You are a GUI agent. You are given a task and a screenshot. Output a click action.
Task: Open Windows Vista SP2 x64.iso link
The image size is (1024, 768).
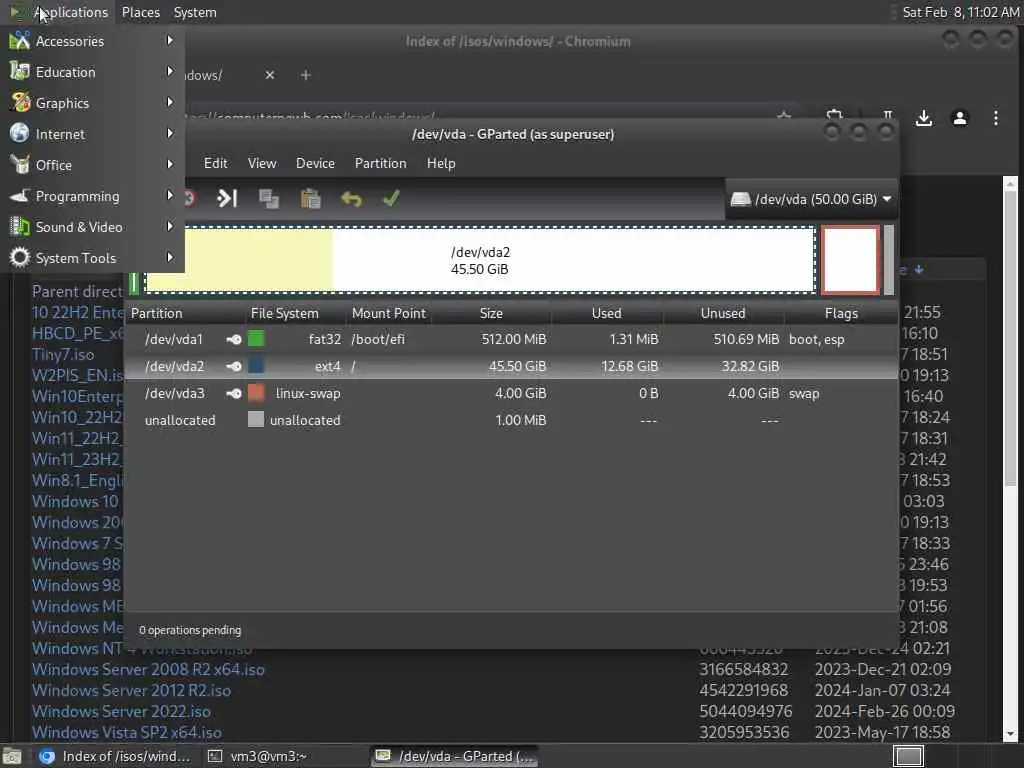click(127, 732)
